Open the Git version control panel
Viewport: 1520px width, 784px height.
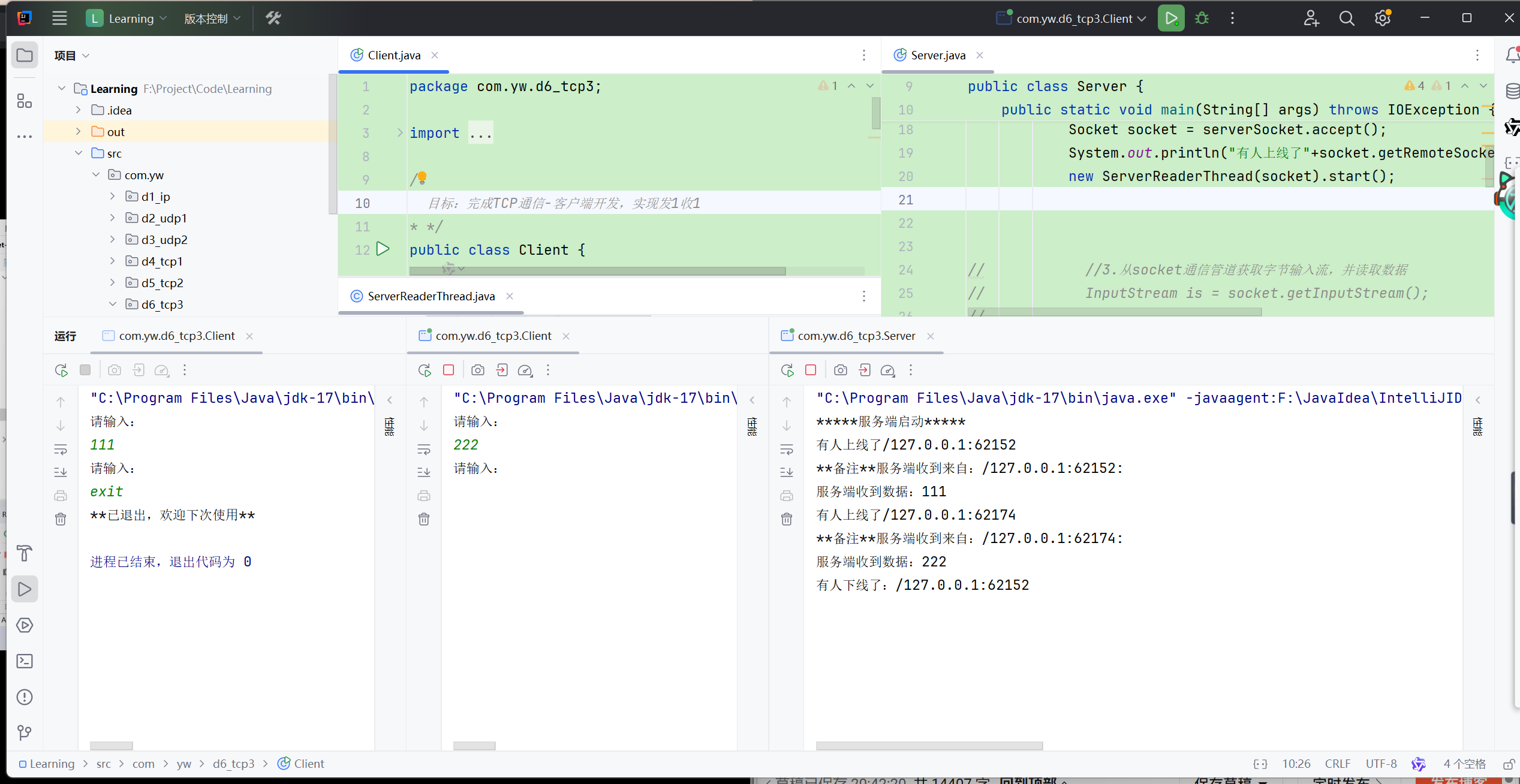coord(25,732)
